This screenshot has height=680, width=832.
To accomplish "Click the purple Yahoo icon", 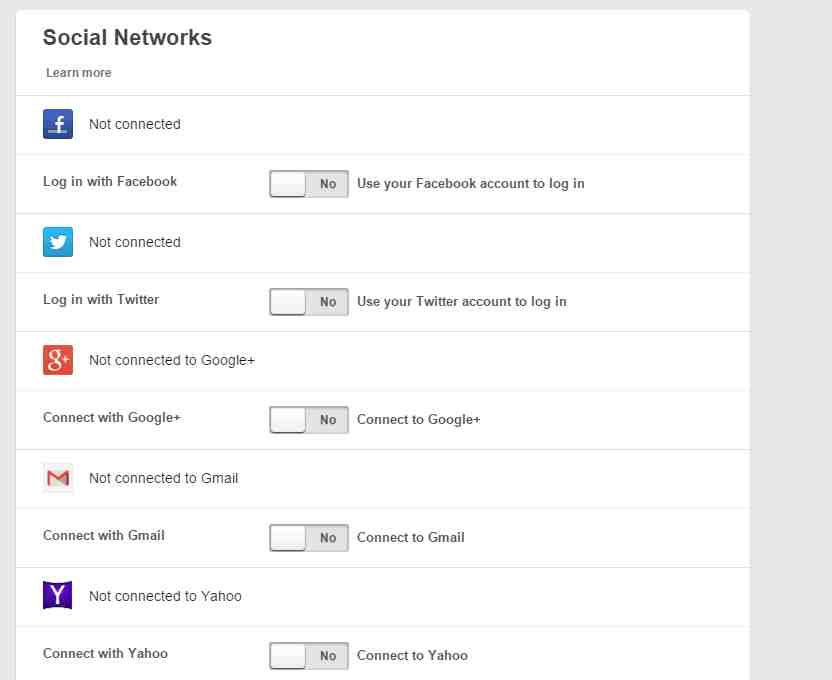I will 58,596.
